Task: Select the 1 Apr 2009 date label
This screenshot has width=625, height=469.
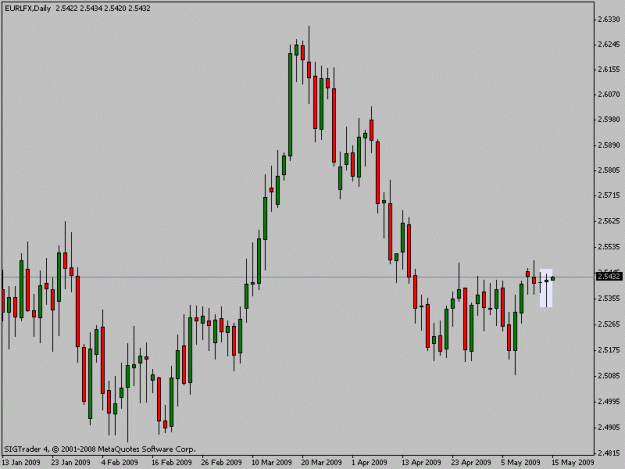Action: [x=369, y=462]
